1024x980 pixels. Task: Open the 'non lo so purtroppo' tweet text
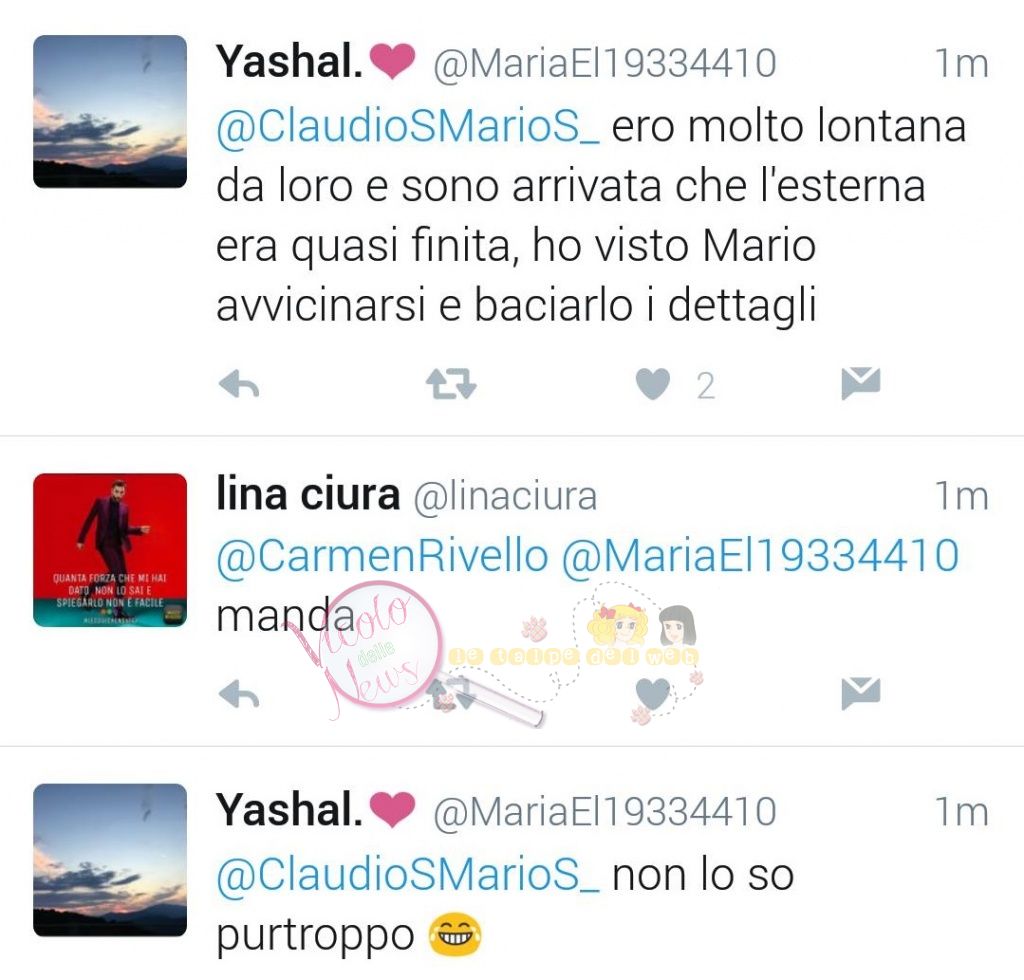click(505, 904)
